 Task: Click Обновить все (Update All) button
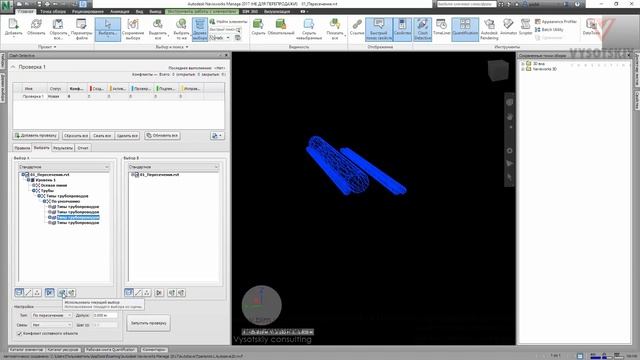tap(162, 136)
